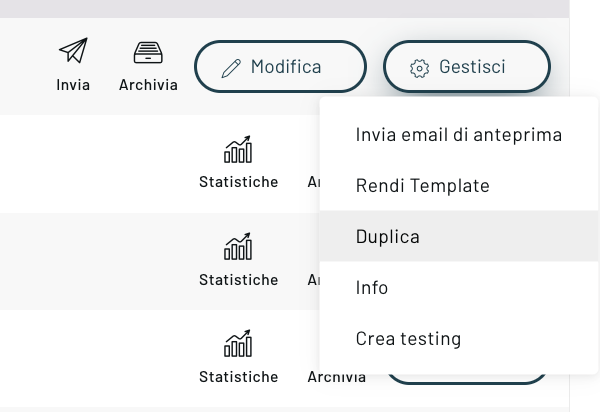The image size is (600, 412).
Task: Open Info from the dropdown menu
Action: (x=372, y=288)
